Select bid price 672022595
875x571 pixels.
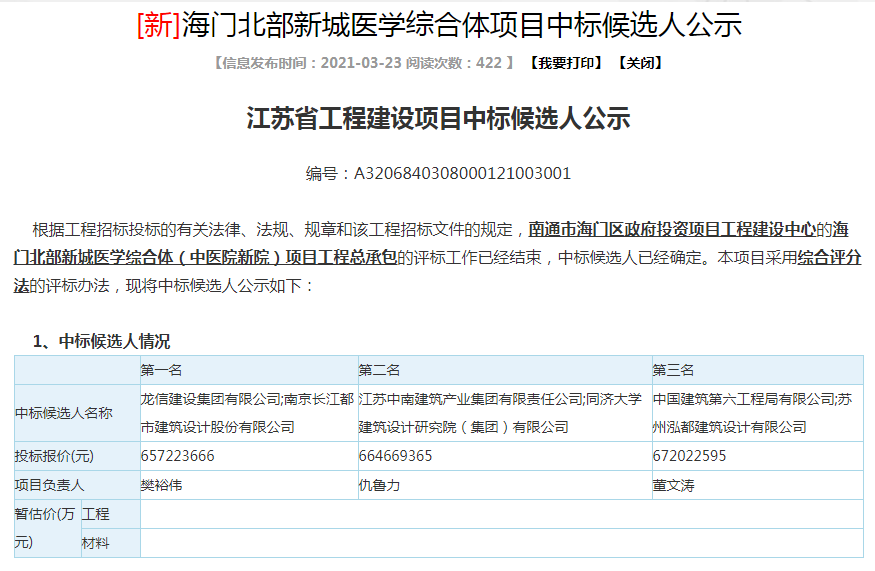click(689, 456)
